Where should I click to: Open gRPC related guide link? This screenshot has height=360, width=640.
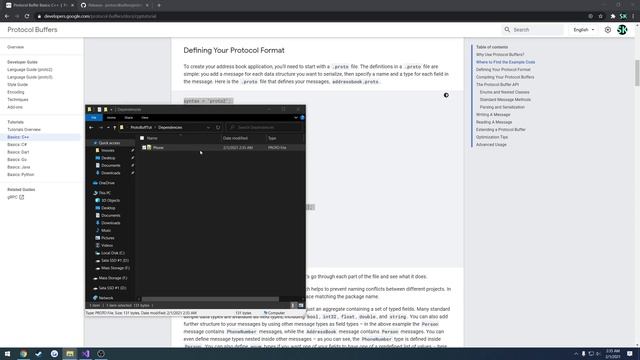pos(16,197)
